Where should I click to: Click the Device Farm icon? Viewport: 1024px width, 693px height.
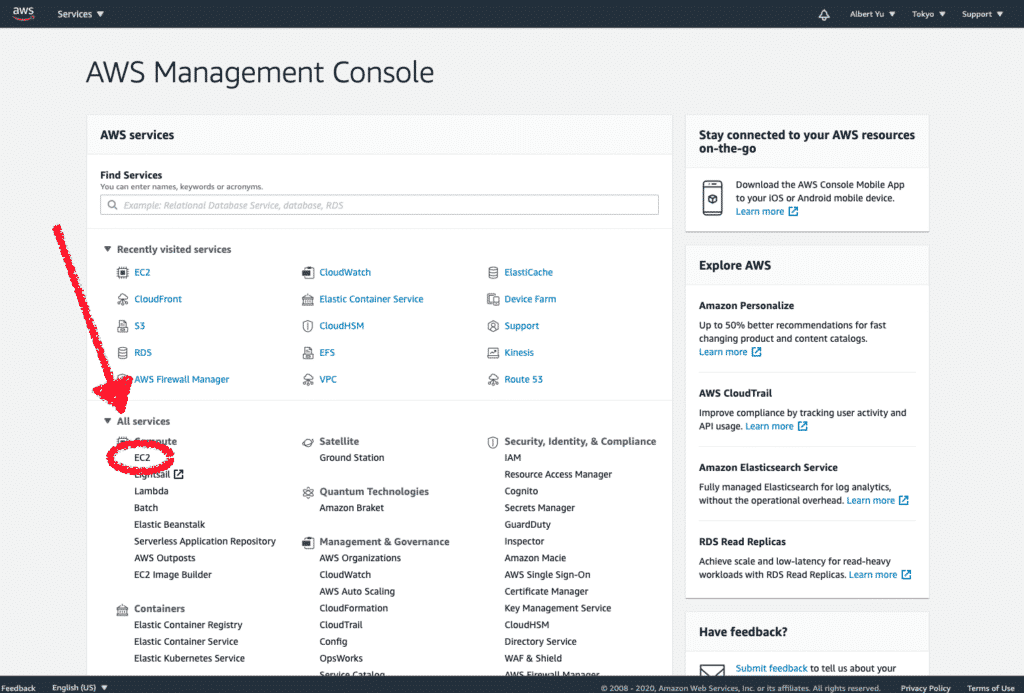493,299
